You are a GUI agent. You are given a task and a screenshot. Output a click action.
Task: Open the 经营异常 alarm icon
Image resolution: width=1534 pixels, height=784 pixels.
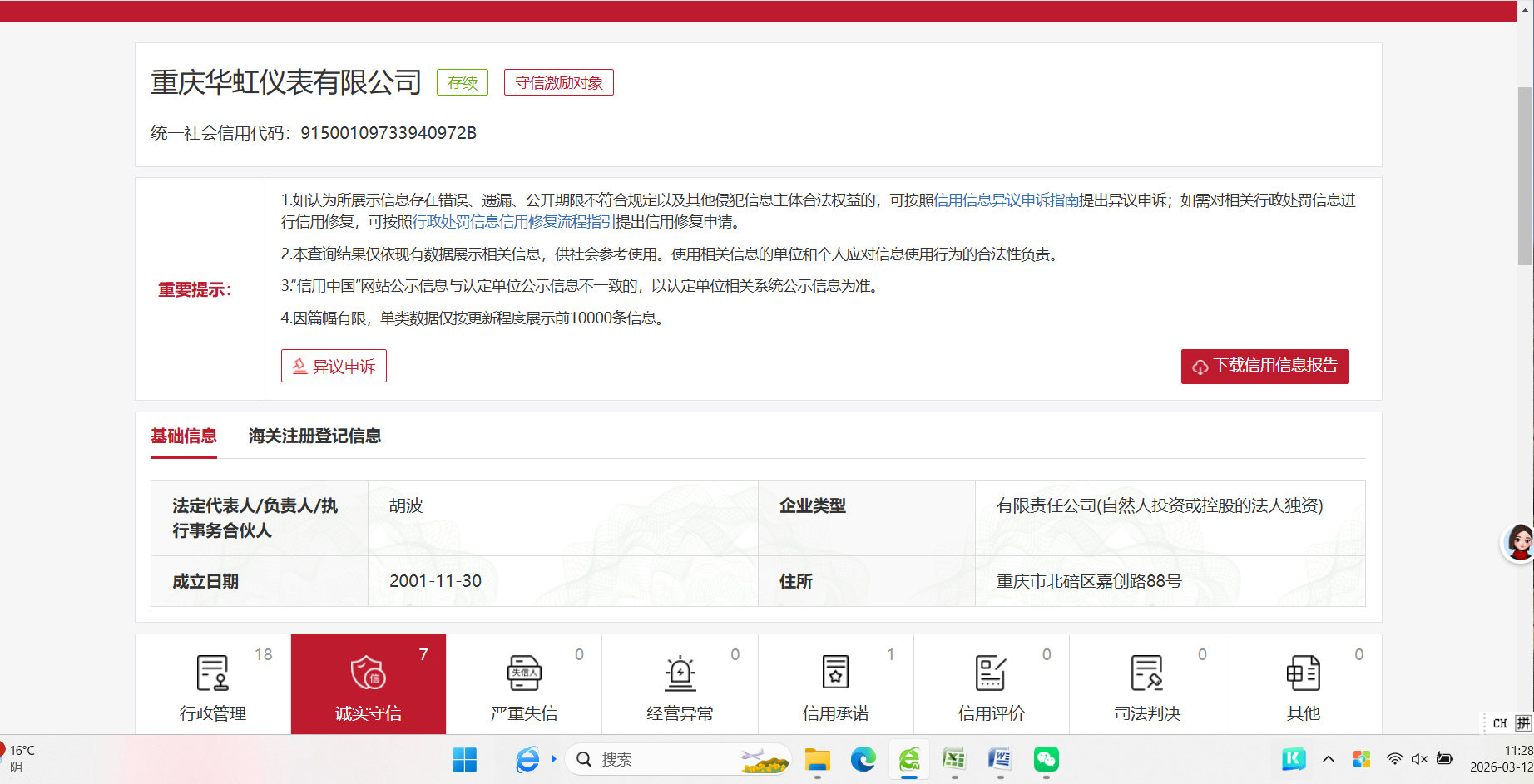(x=680, y=673)
